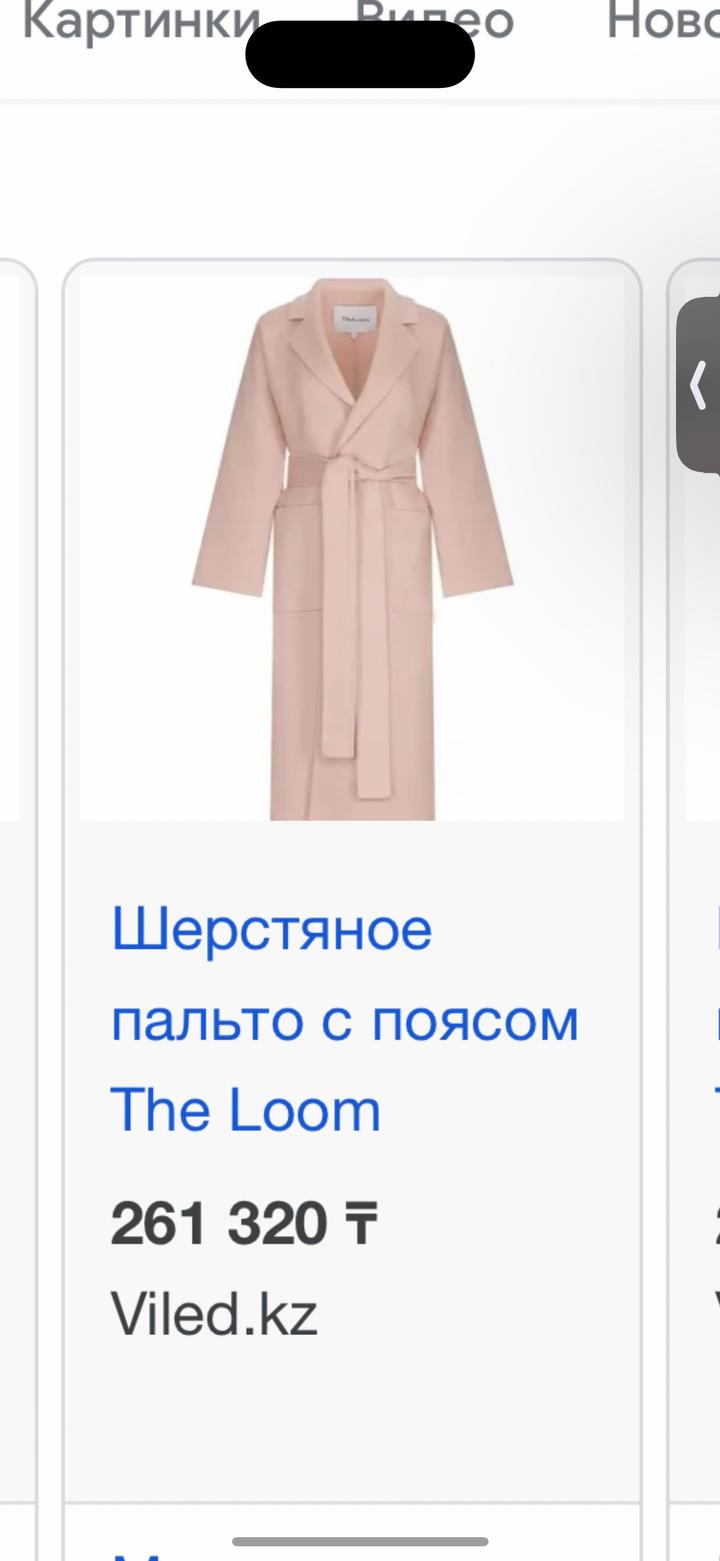Image resolution: width=720 pixels, height=1561 pixels.
Task: Tap the home indicator bar at screen bottom
Action: click(360, 1541)
